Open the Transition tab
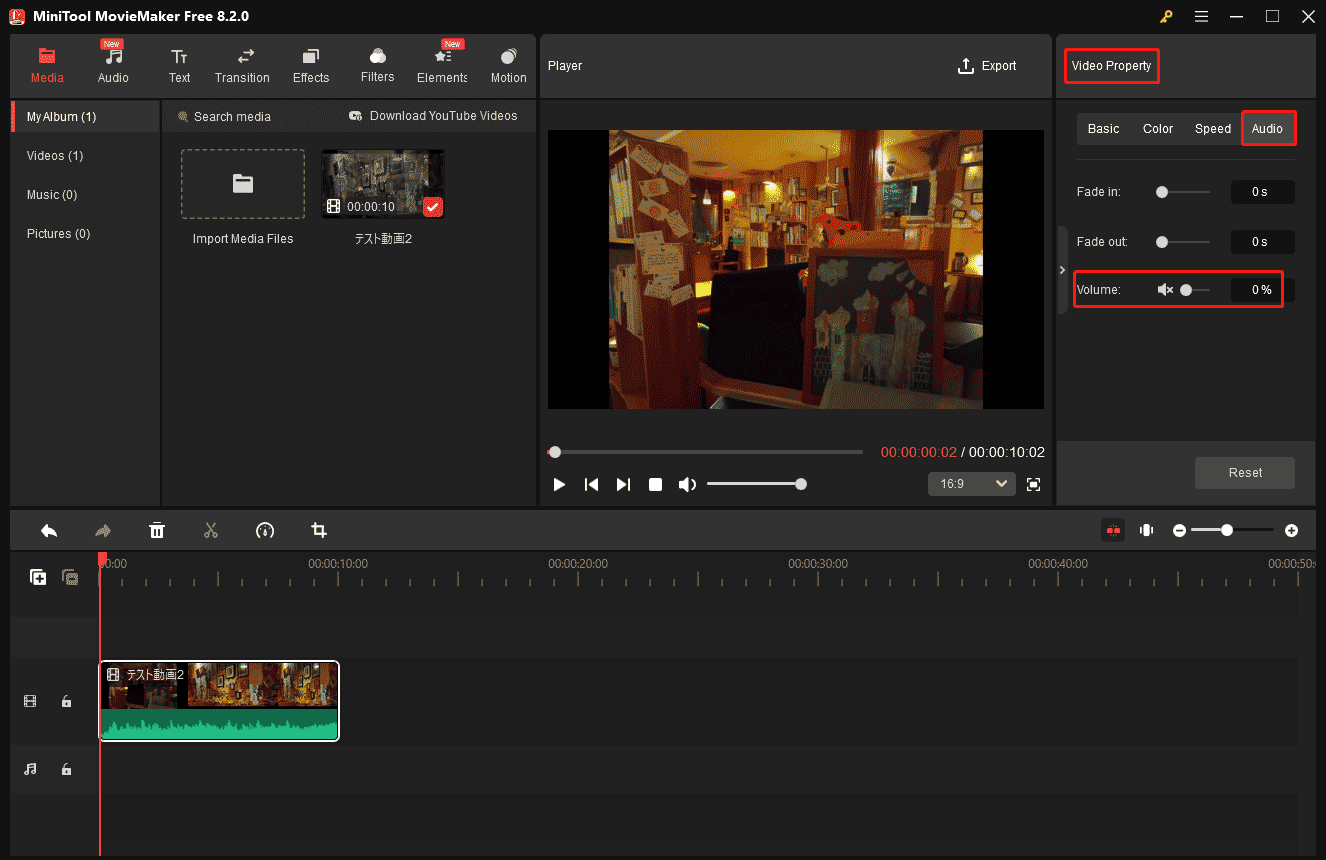The width and height of the screenshot is (1326, 860). pyautogui.click(x=242, y=65)
